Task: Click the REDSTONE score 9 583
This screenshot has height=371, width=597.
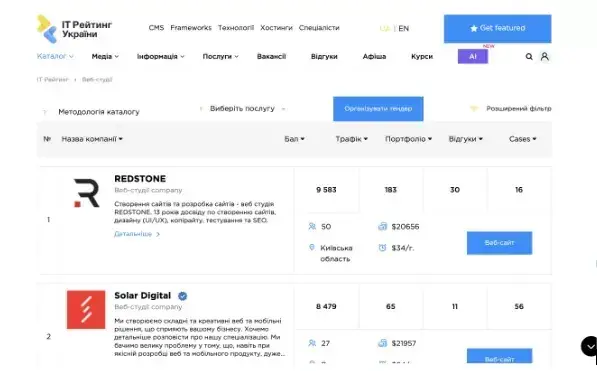Action: (x=326, y=190)
